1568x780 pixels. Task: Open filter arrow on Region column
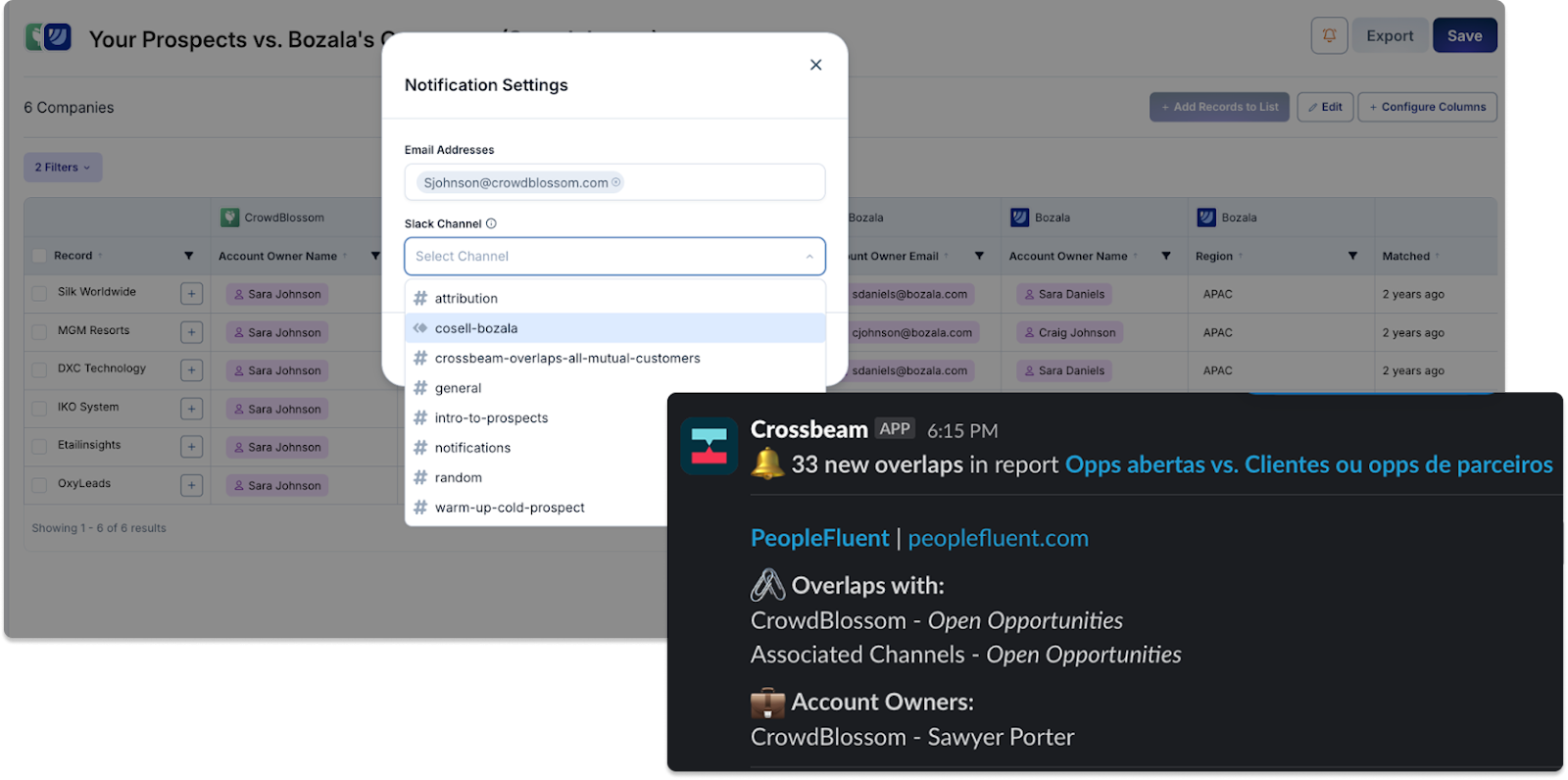tap(1352, 256)
